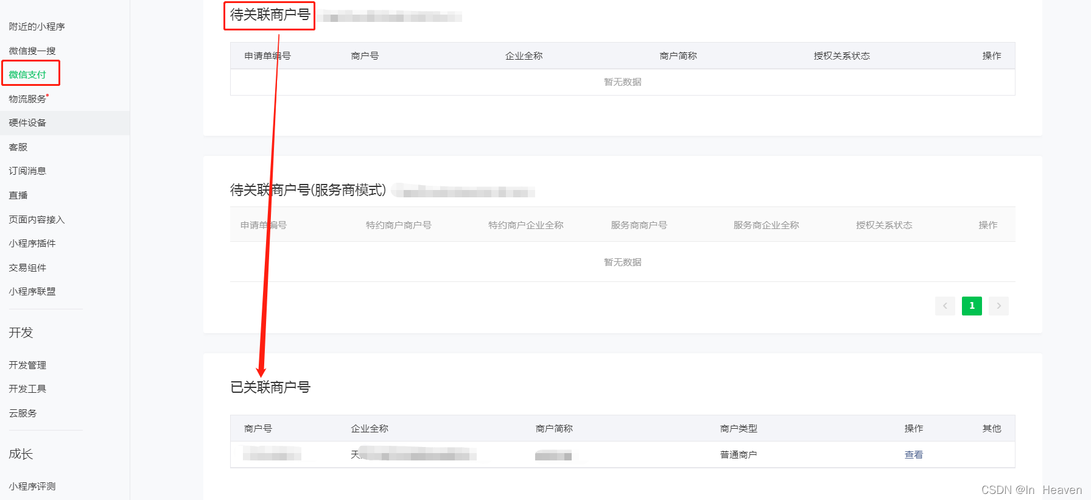Open 附近的小程序 in the sidebar
This screenshot has width=1091, height=500.
37,26
